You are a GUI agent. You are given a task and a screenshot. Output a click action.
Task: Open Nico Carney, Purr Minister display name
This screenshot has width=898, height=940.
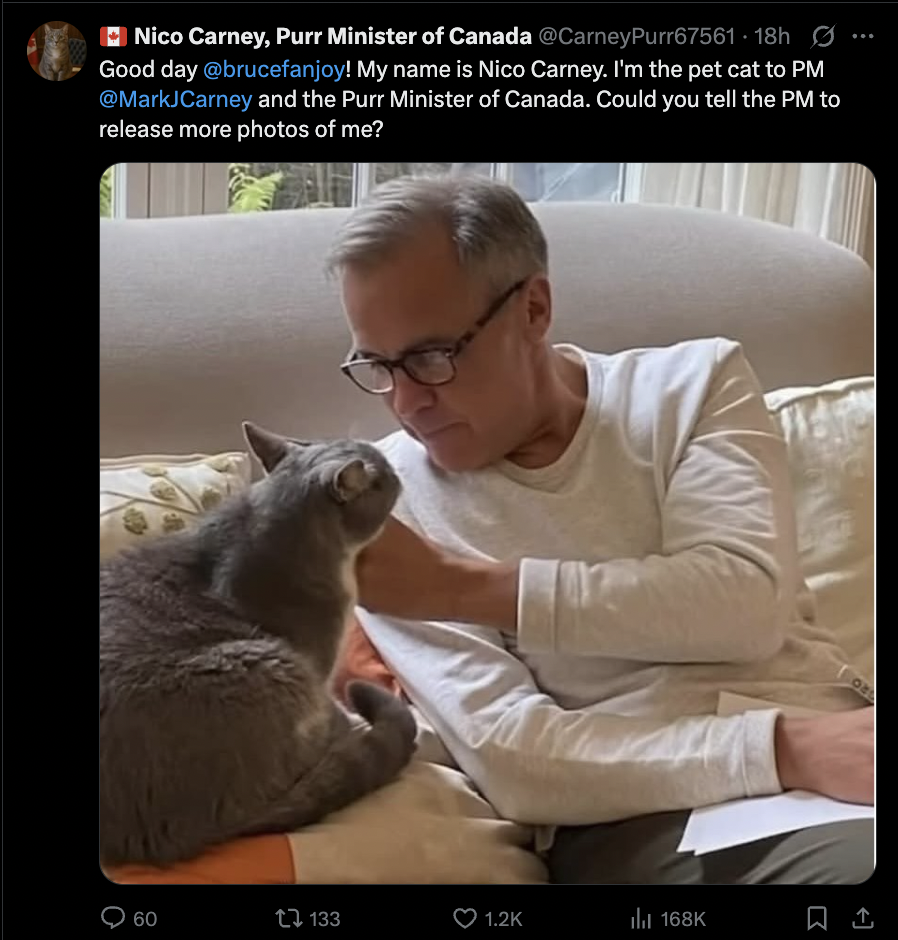(333, 37)
